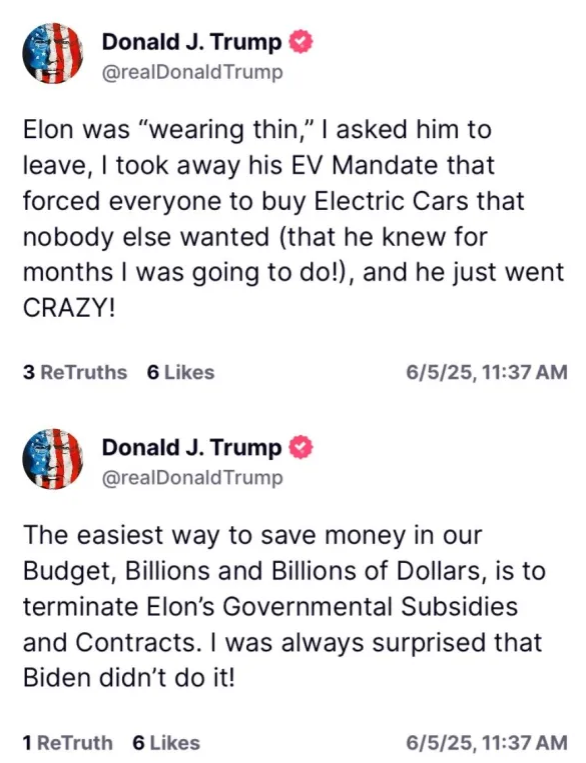Click the line beginning "Elon was wearing thin"
Image resolution: width=586 pixels, height=763 pixels.
click(x=257, y=130)
